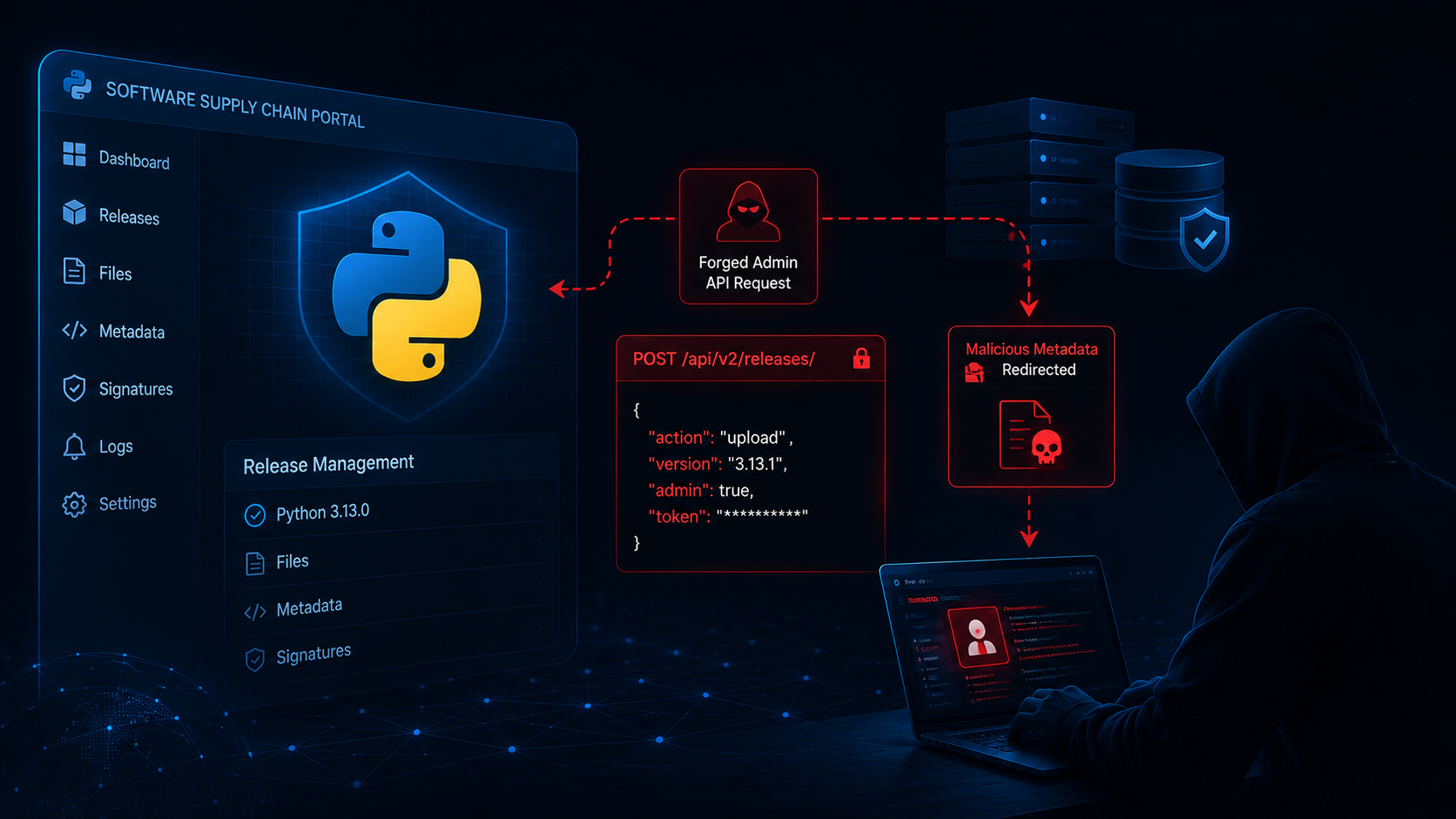
Task: Click the "action": "upload" line
Action: 720,438
